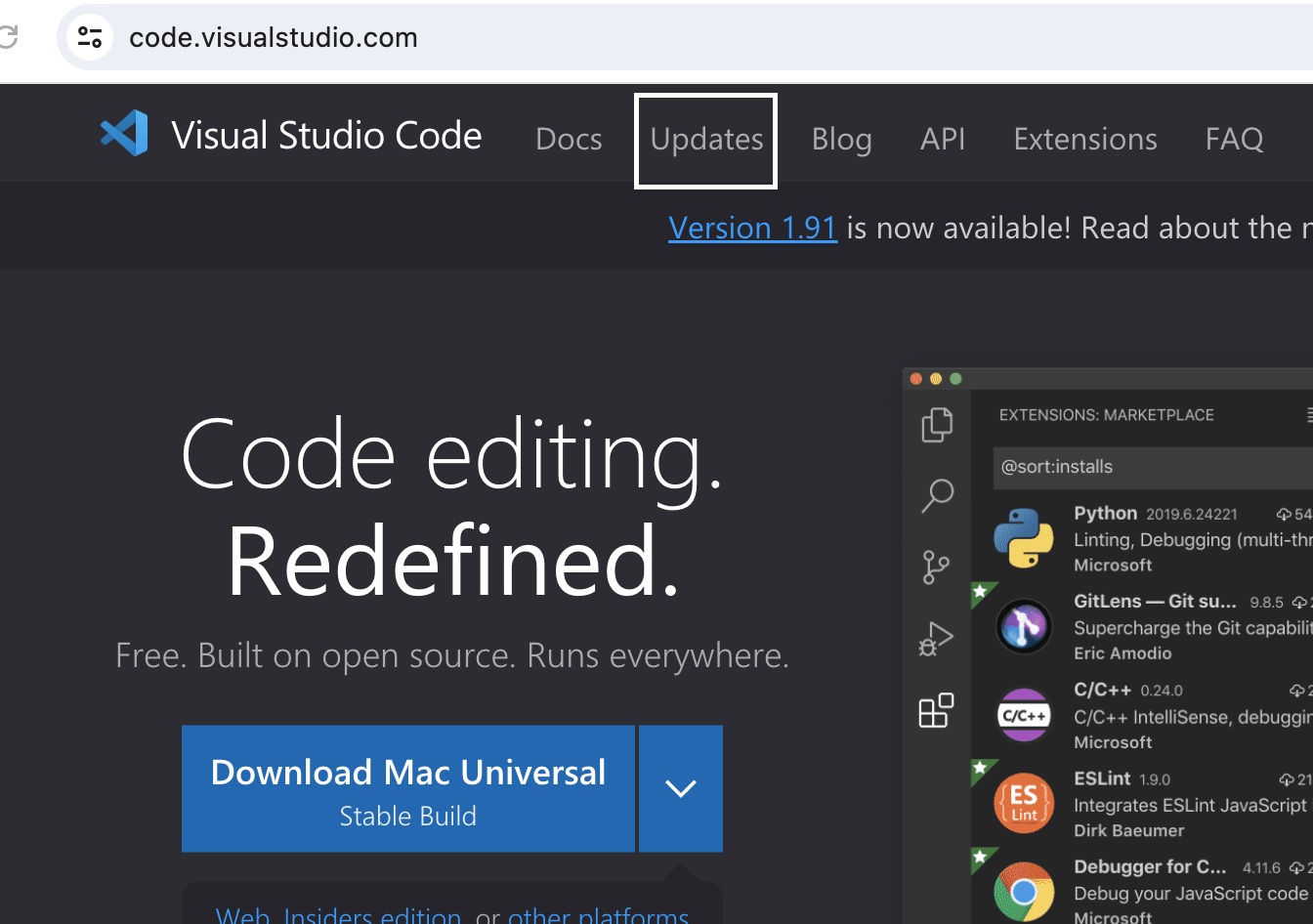Expand the download options chevron
Screen dimensions: 1313x924
point(680,788)
